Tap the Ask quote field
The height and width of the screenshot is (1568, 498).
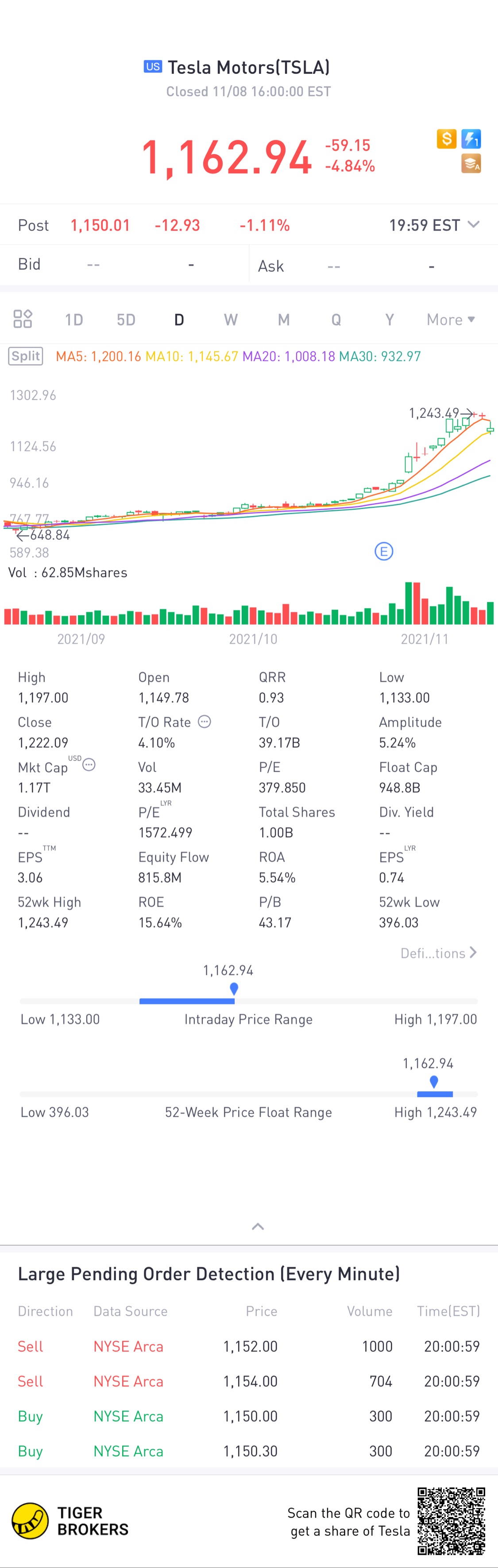click(374, 266)
